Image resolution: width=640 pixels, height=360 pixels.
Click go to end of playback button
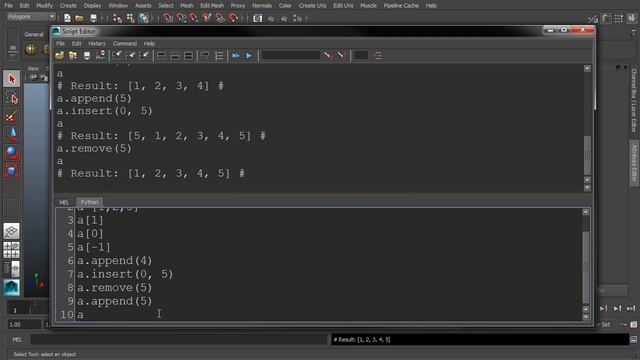631,308
